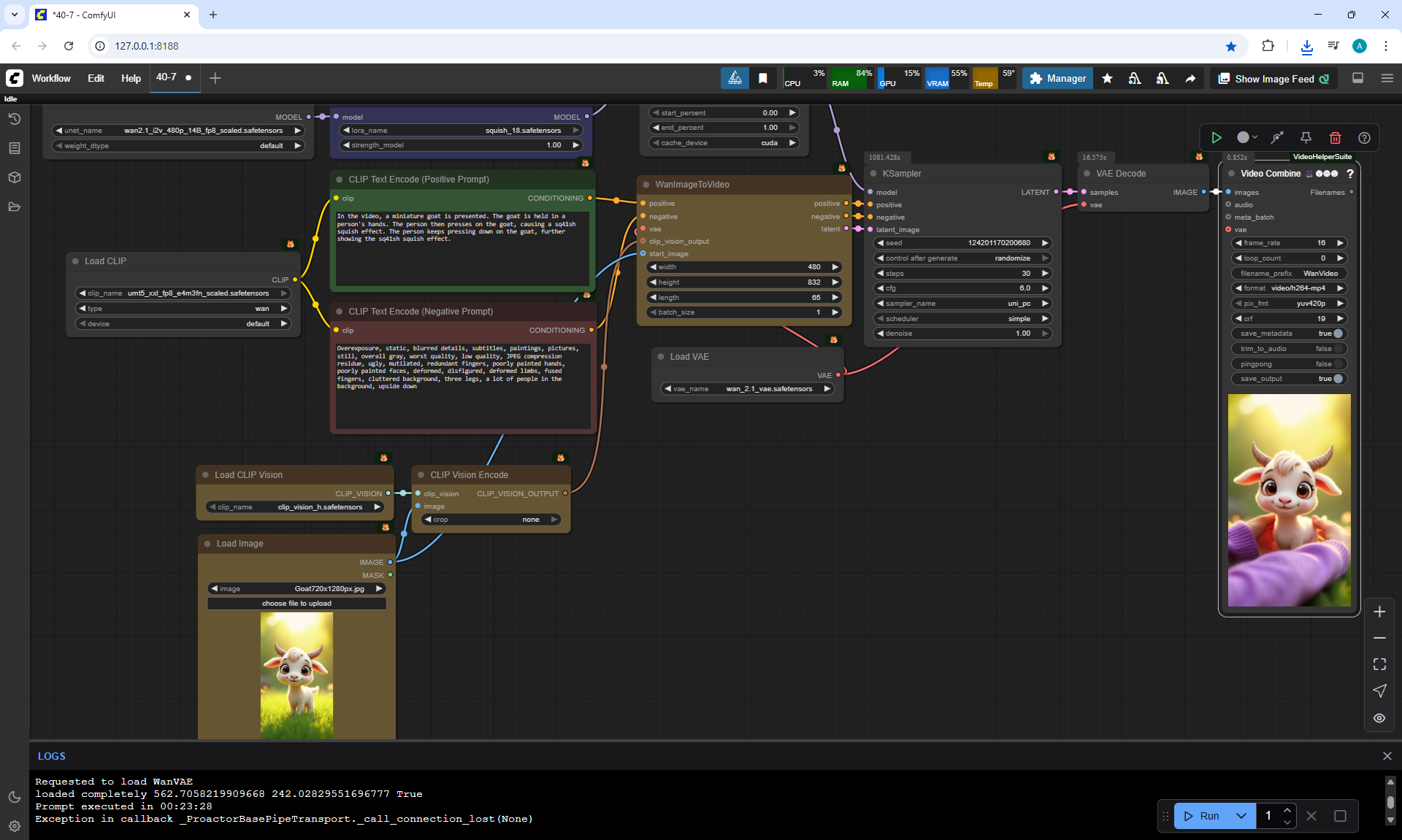Click the fit view icon on canvas
The image size is (1402, 840).
pyautogui.click(x=1379, y=664)
